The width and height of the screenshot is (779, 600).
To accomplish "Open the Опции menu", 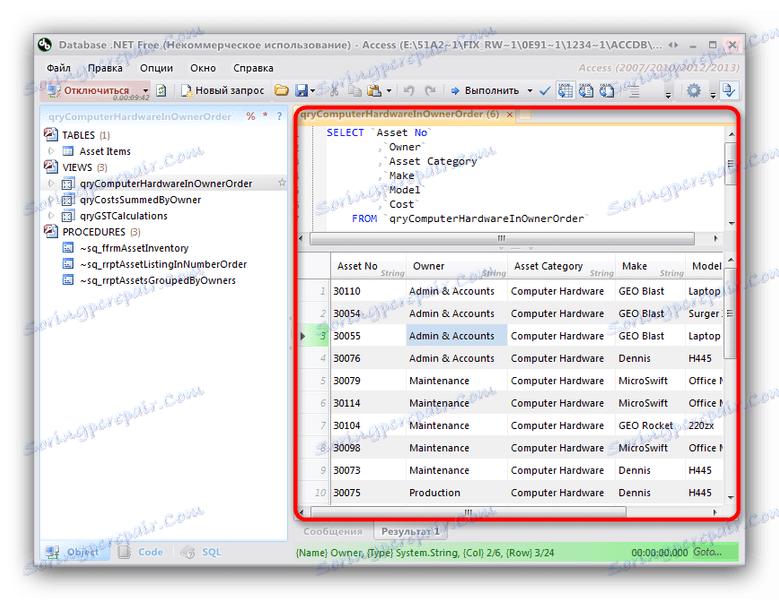I will 156,68.
